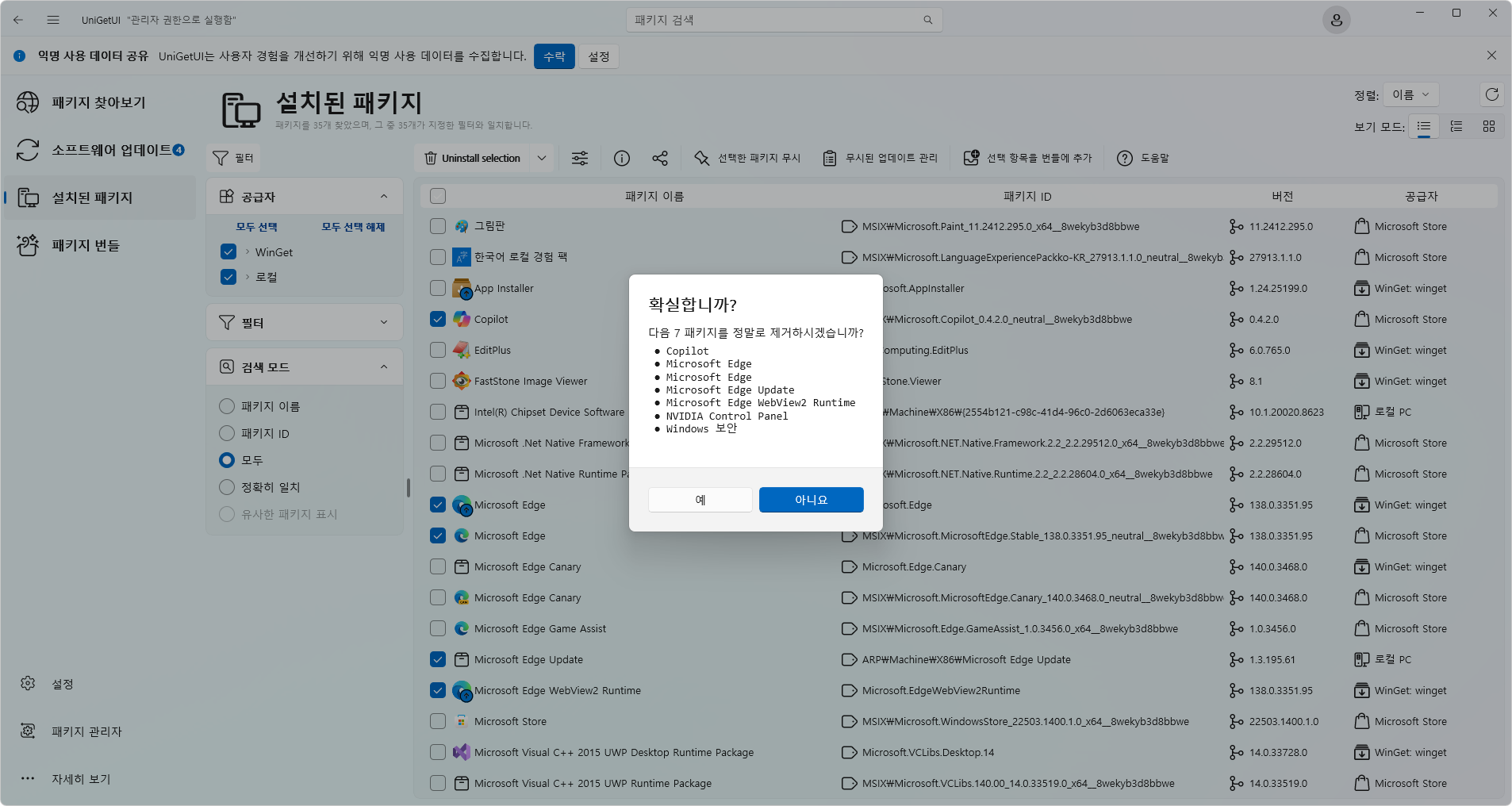Expand the 필터 panel
Image resolution: width=1512 pixels, height=806 pixels.
pos(384,322)
